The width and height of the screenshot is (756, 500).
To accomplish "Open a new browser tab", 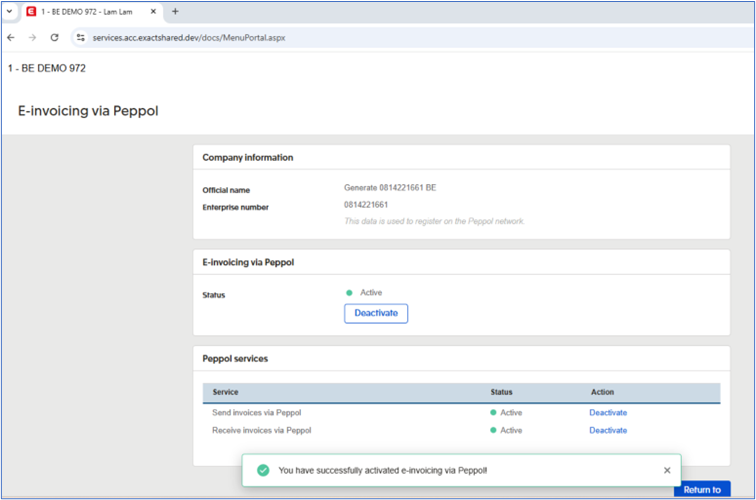I will click(x=175, y=12).
